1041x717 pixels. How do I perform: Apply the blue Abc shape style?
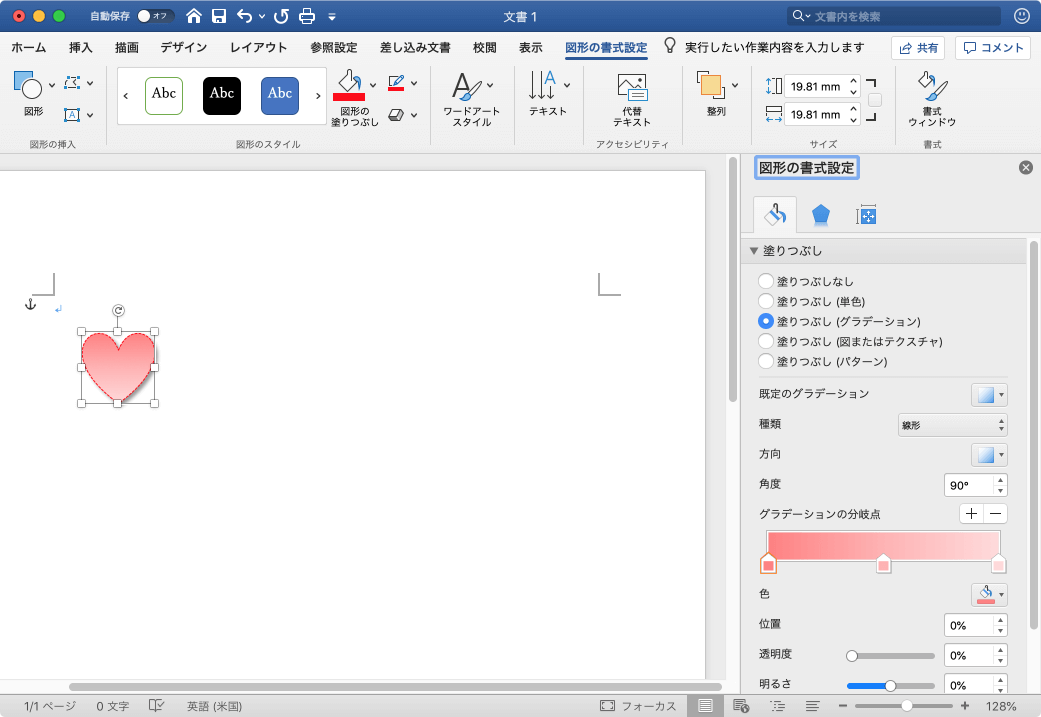280,96
